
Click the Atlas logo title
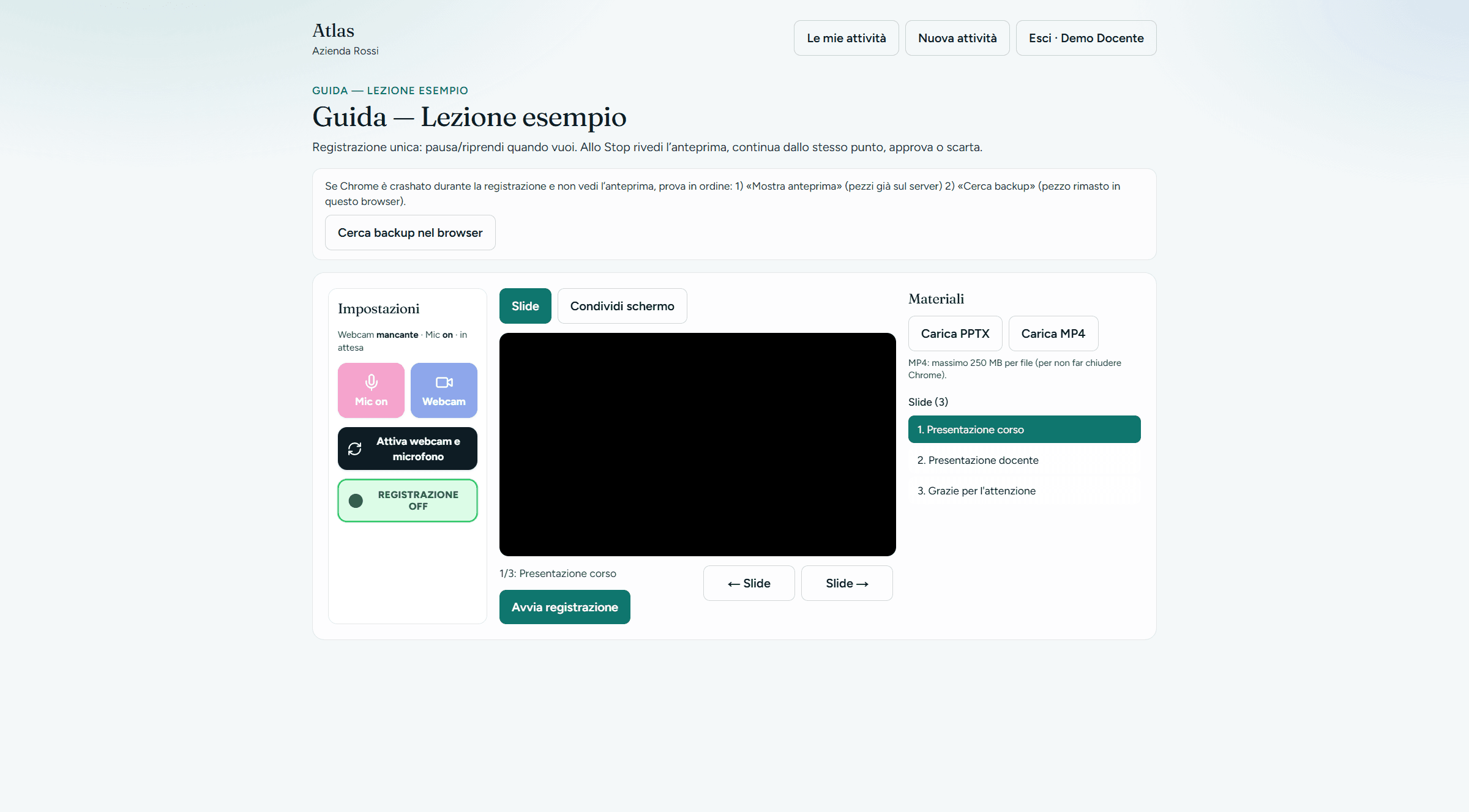coord(333,31)
